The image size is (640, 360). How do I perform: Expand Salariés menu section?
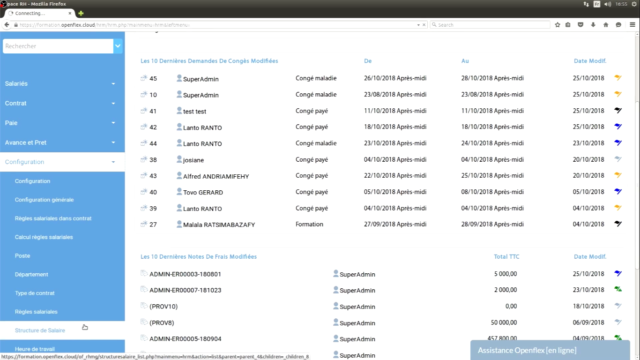click(x=62, y=84)
